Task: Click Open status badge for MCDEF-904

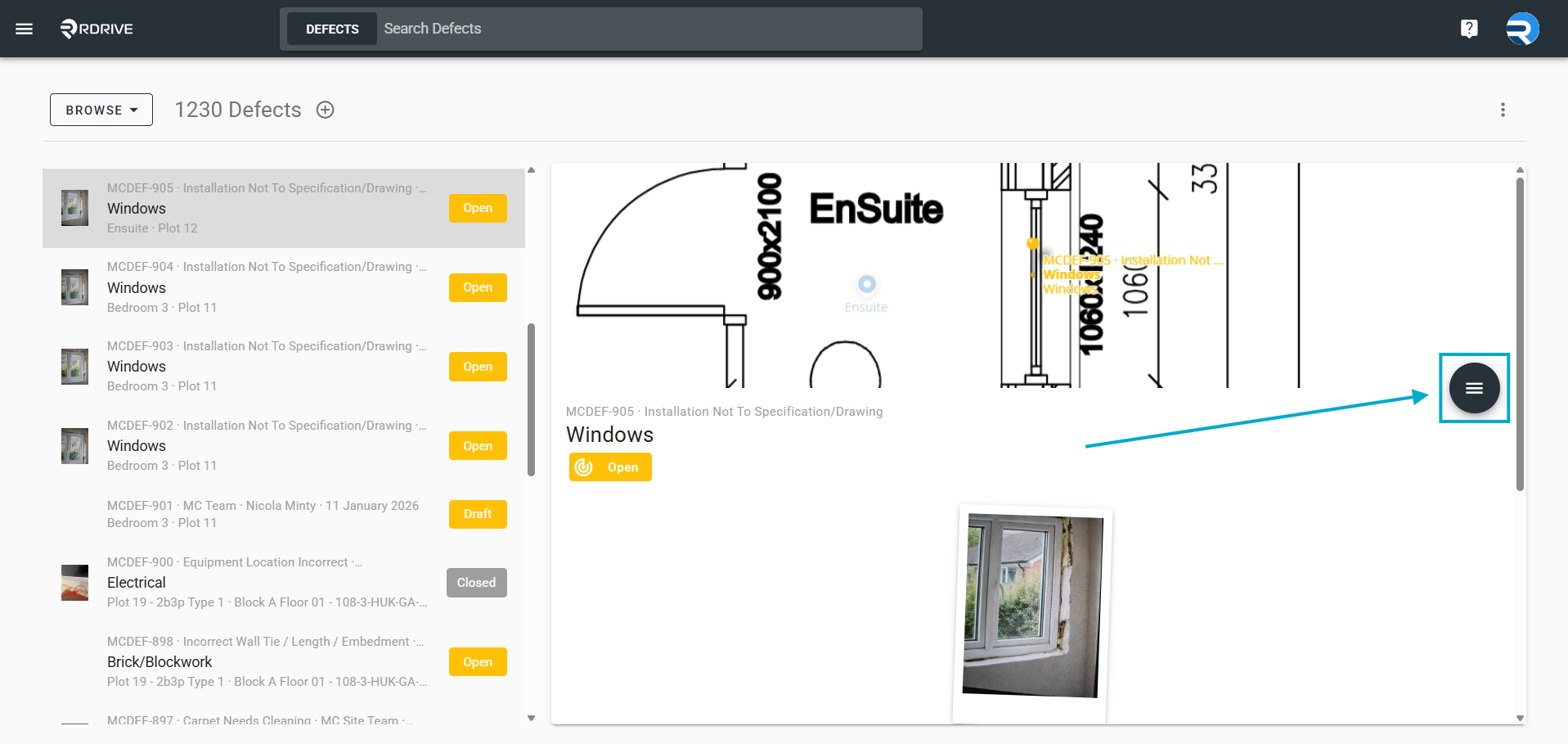Action: [x=478, y=287]
